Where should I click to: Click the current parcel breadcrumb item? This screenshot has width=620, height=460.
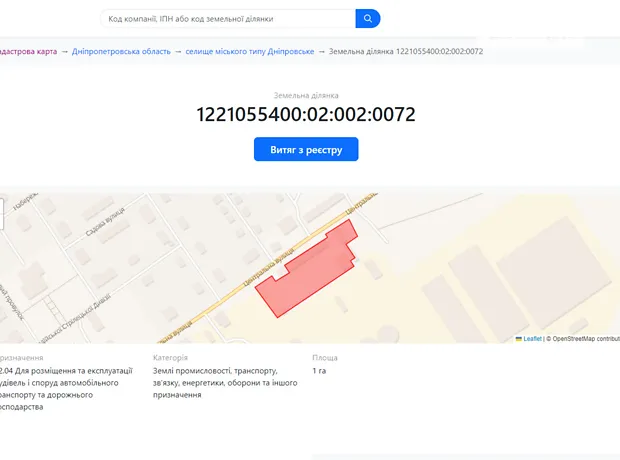pyautogui.click(x=405, y=51)
